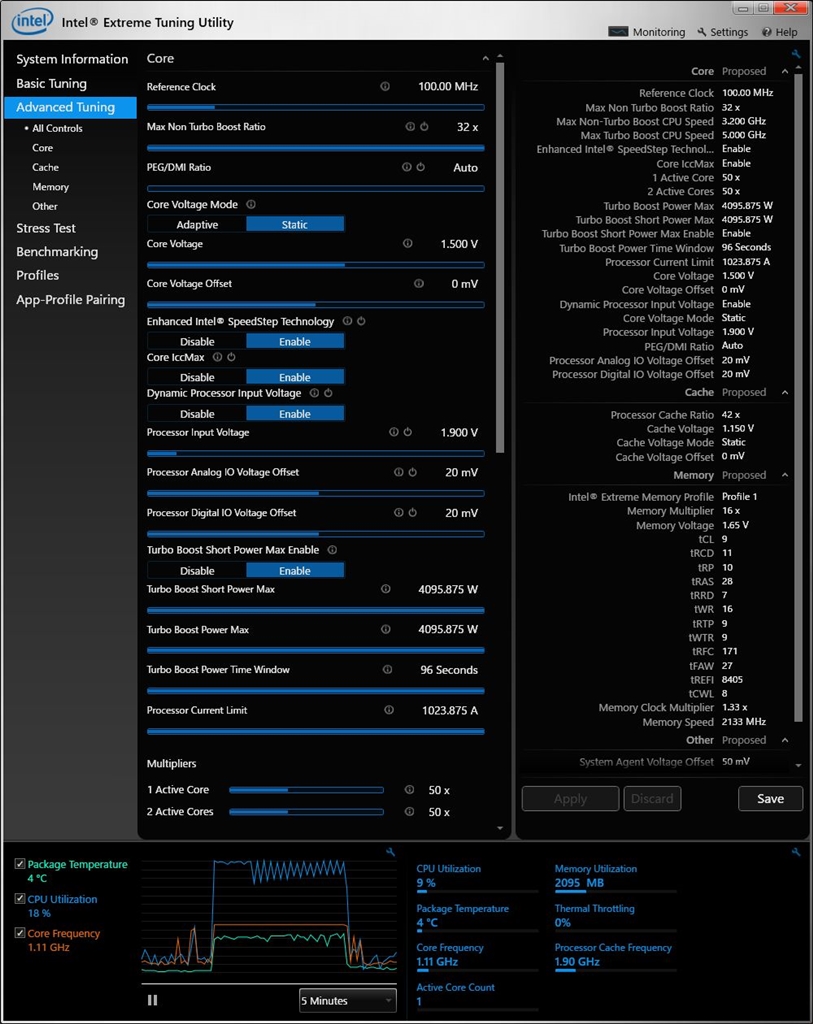Show info for Turbo Boost Power Time Window
Image resolution: width=813 pixels, height=1024 pixels.
tap(387, 669)
